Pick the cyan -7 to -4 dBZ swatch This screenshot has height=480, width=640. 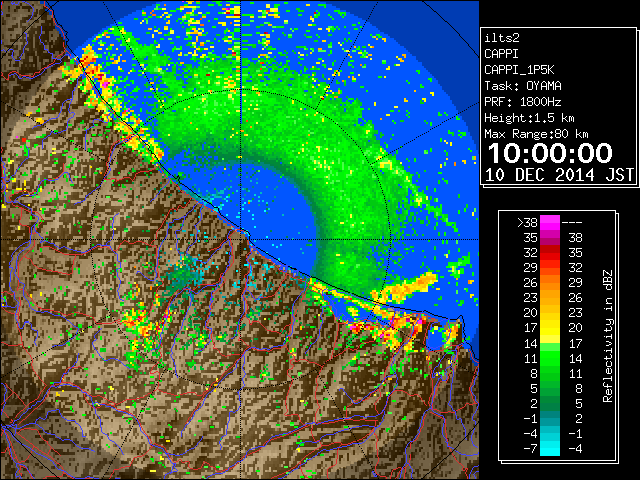(550, 448)
